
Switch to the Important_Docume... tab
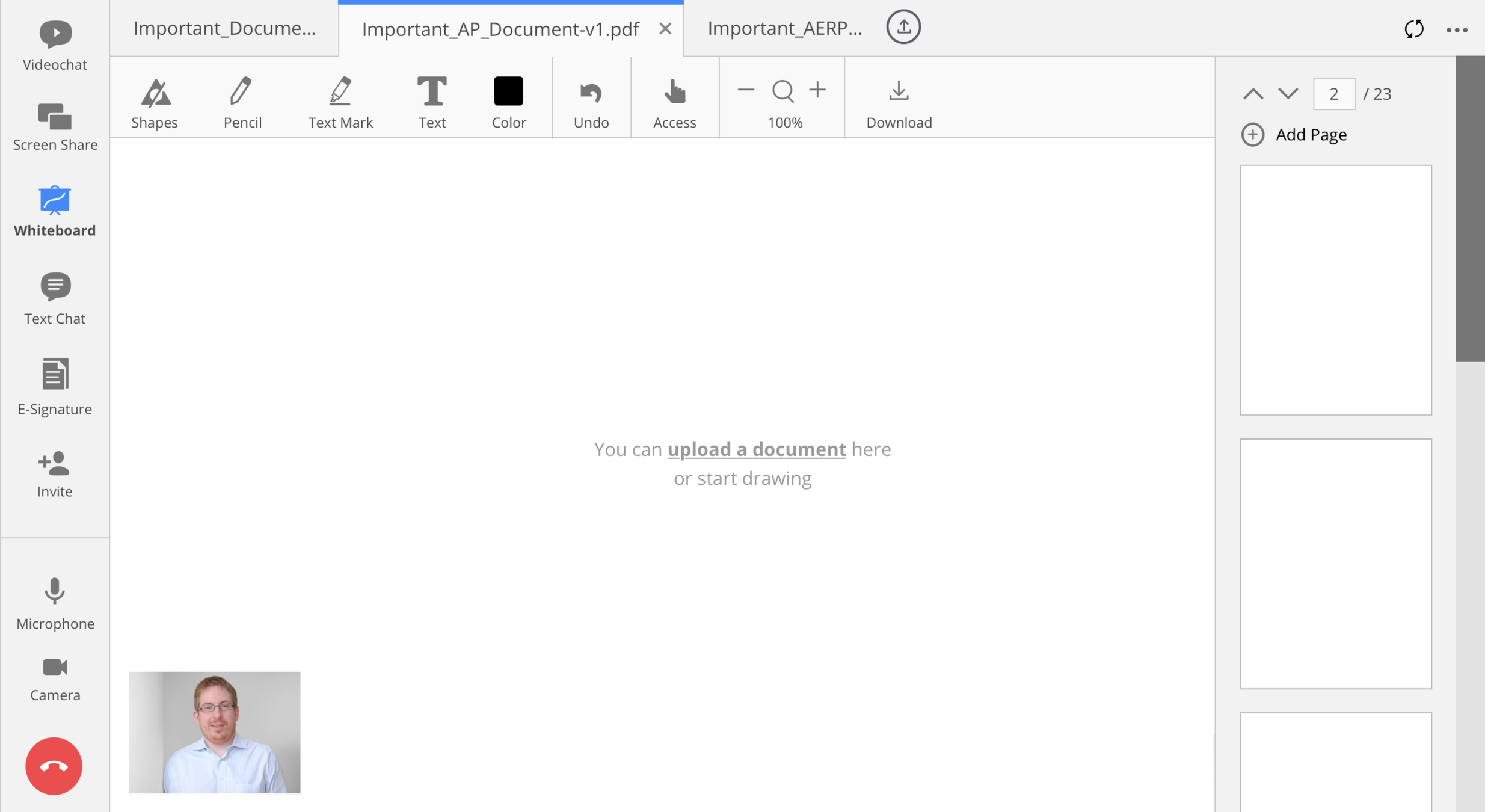click(x=224, y=28)
